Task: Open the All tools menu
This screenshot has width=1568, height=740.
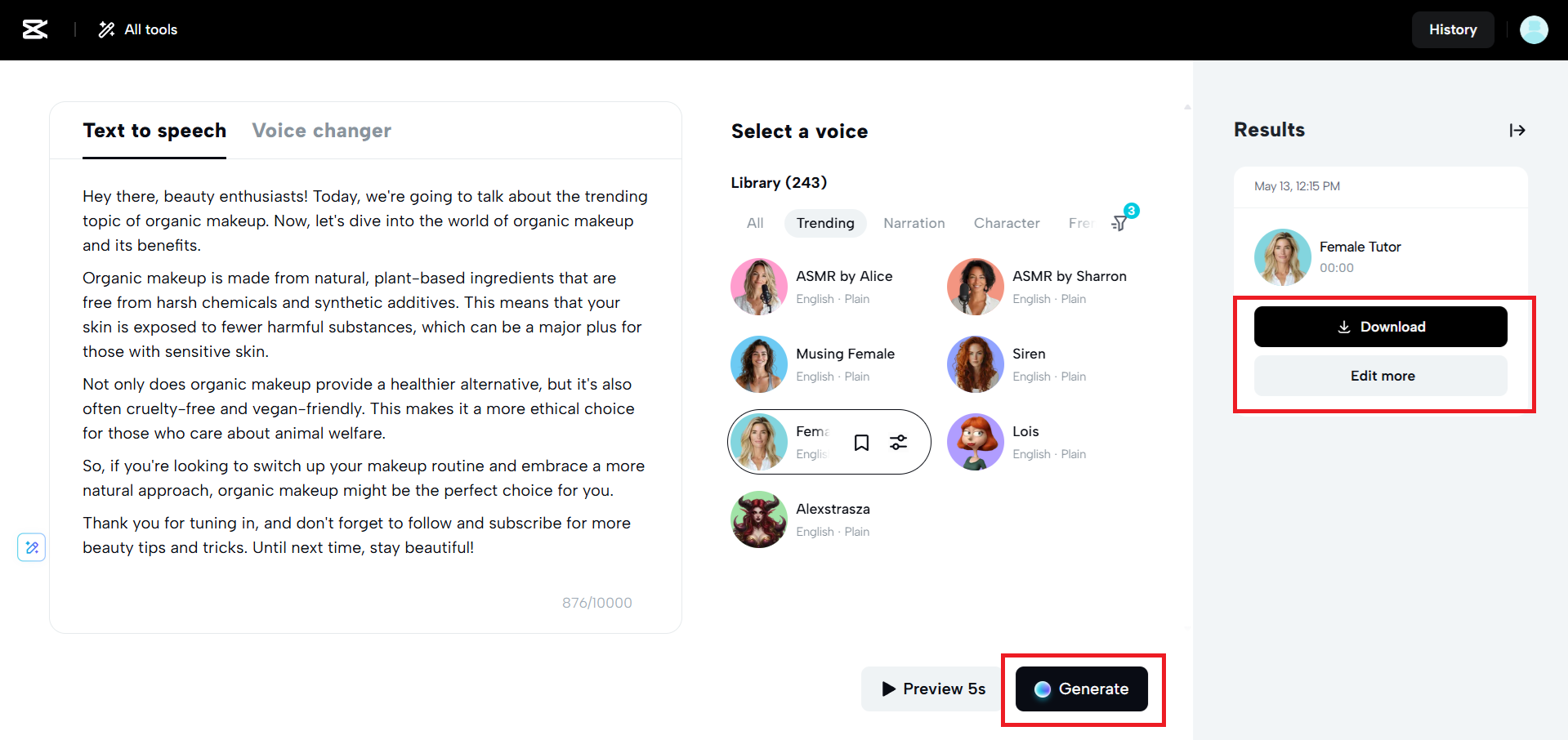Action: click(x=138, y=29)
